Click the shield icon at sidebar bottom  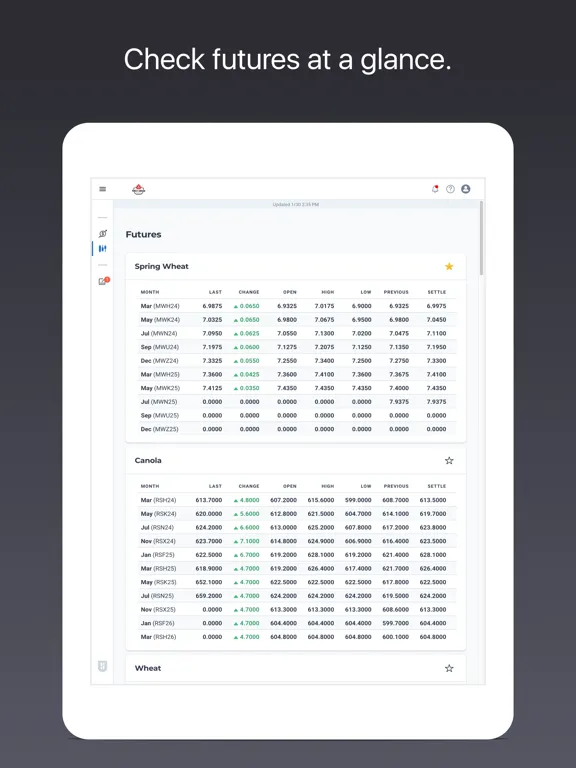point(102,666)
